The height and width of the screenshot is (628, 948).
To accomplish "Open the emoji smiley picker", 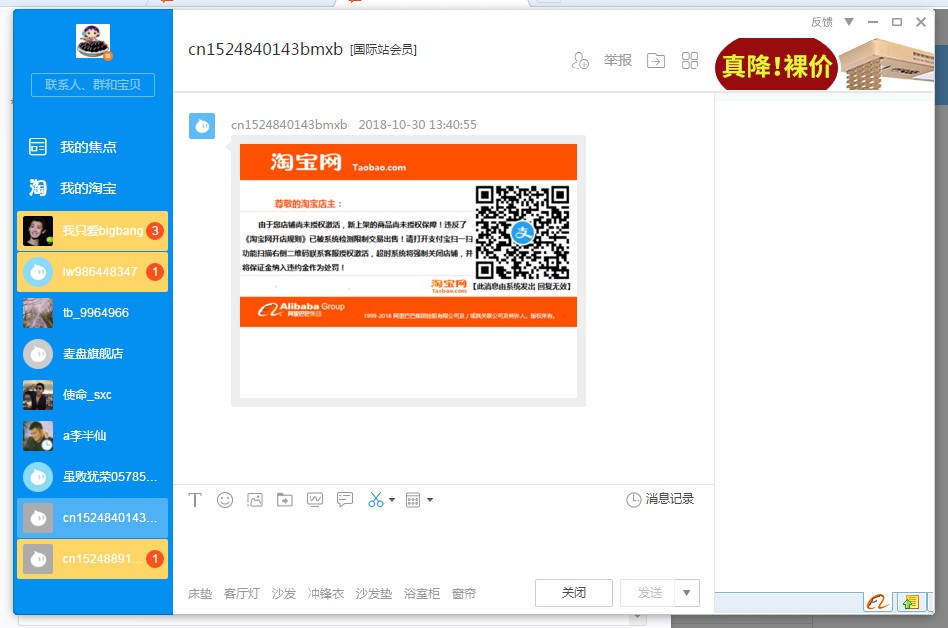I will coord(225,500).
